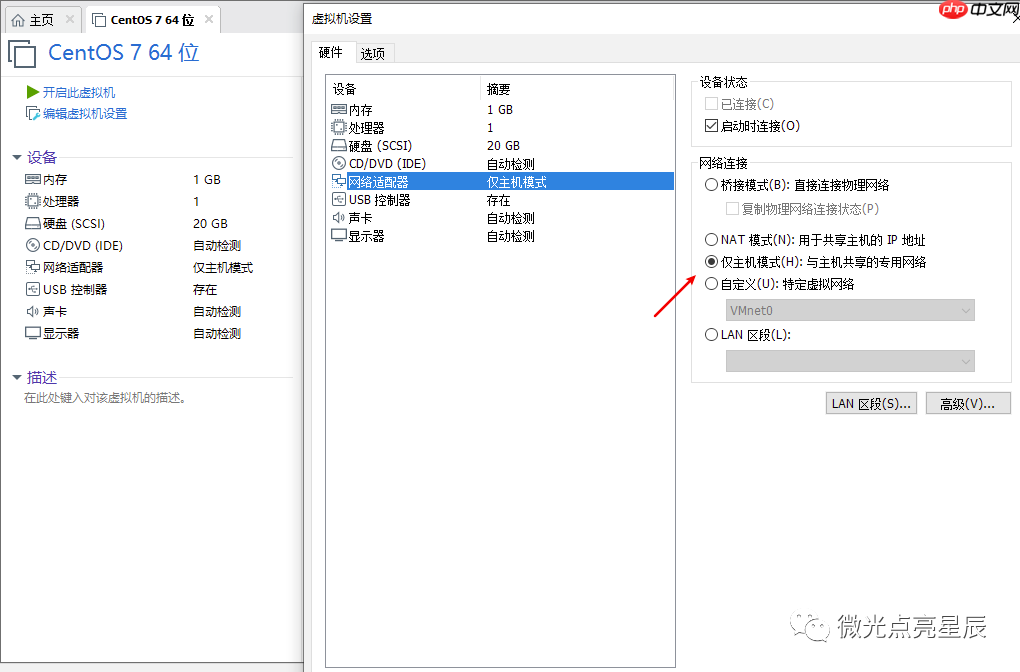The width and height of the screenshot is (1020, 672).
Task: Toggle the 已连接(C) checkbox
Action: [x=711, y=103]
